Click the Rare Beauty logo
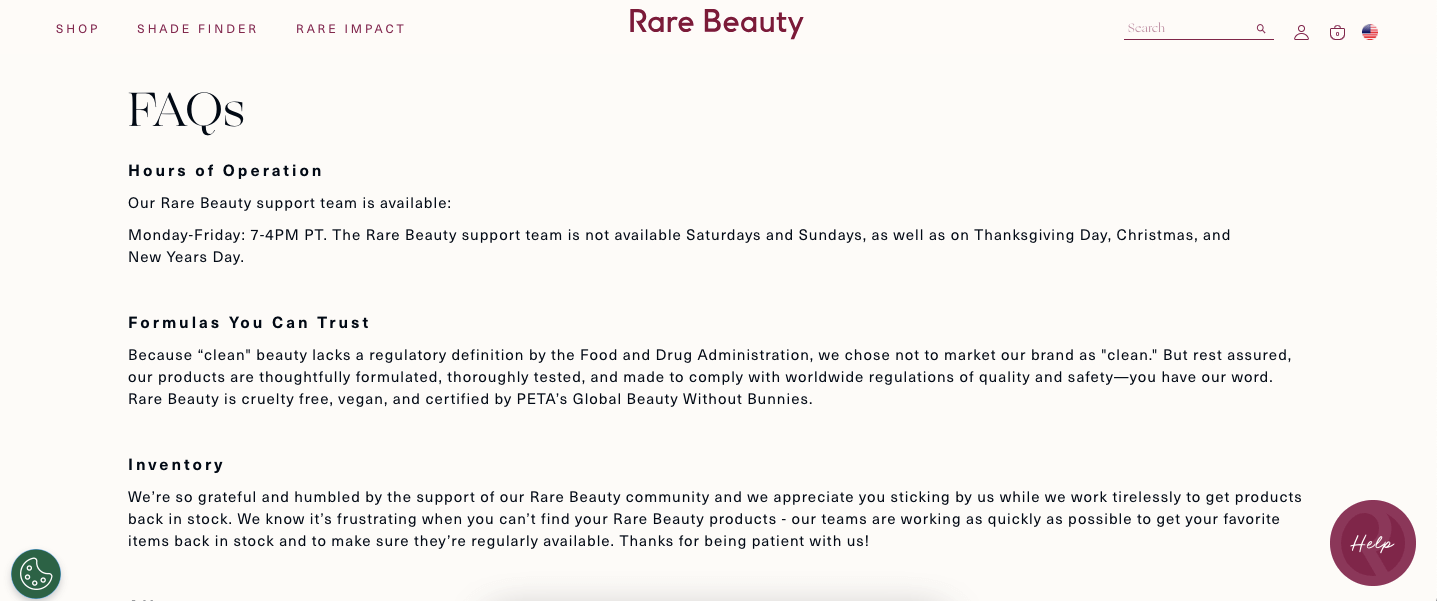 tap(716, 23)
